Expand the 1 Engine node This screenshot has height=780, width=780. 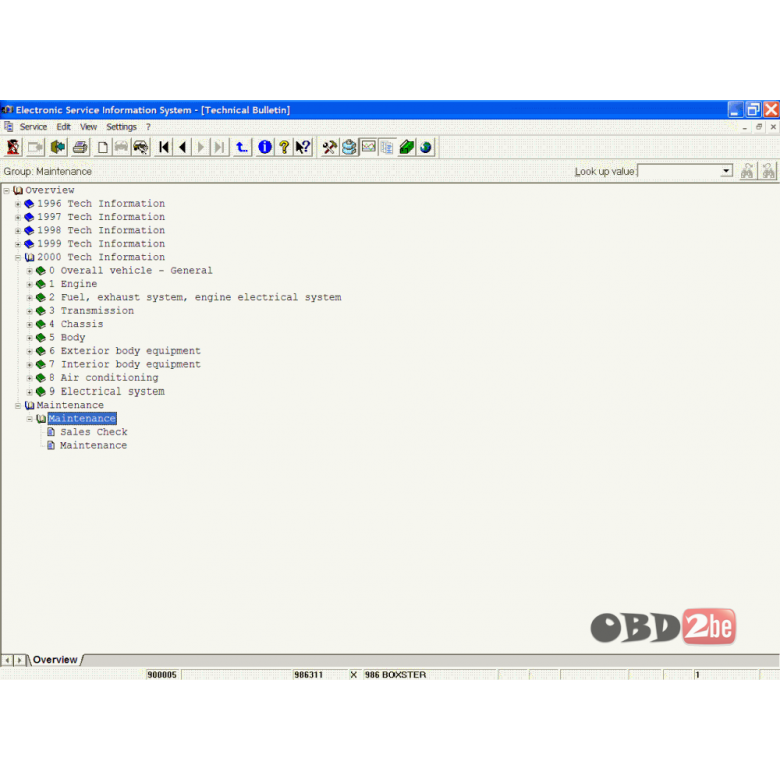(29, 285)
